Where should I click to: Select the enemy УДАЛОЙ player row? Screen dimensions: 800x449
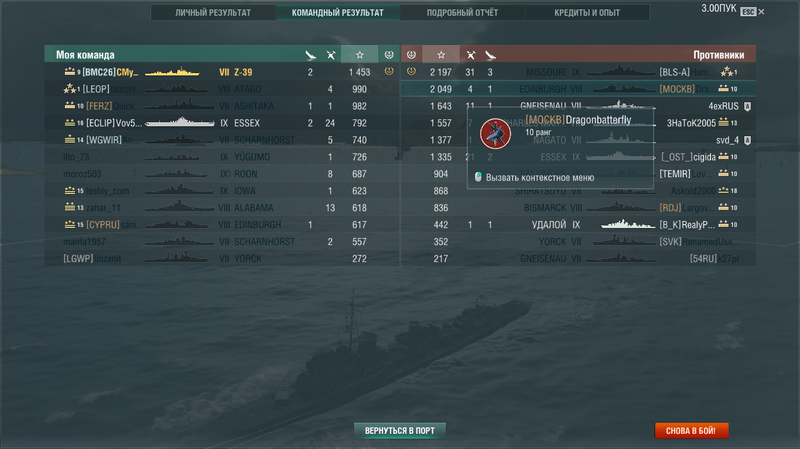coord(579,224)
